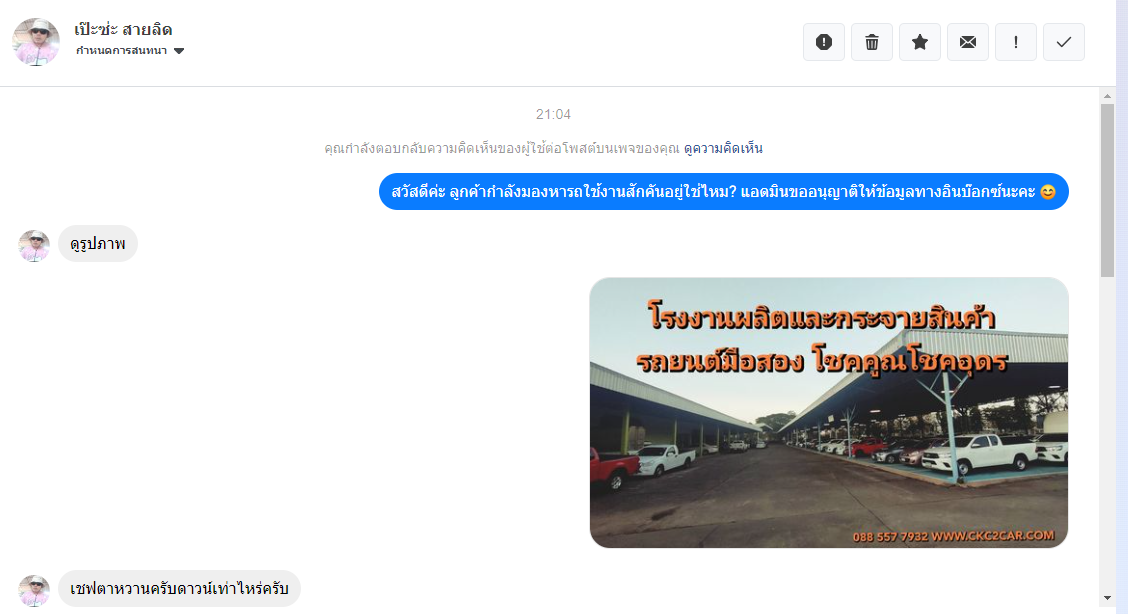The image size is (1128, 614).
Task: Open the car lot image thumbnail
Action: click(829, 413)
